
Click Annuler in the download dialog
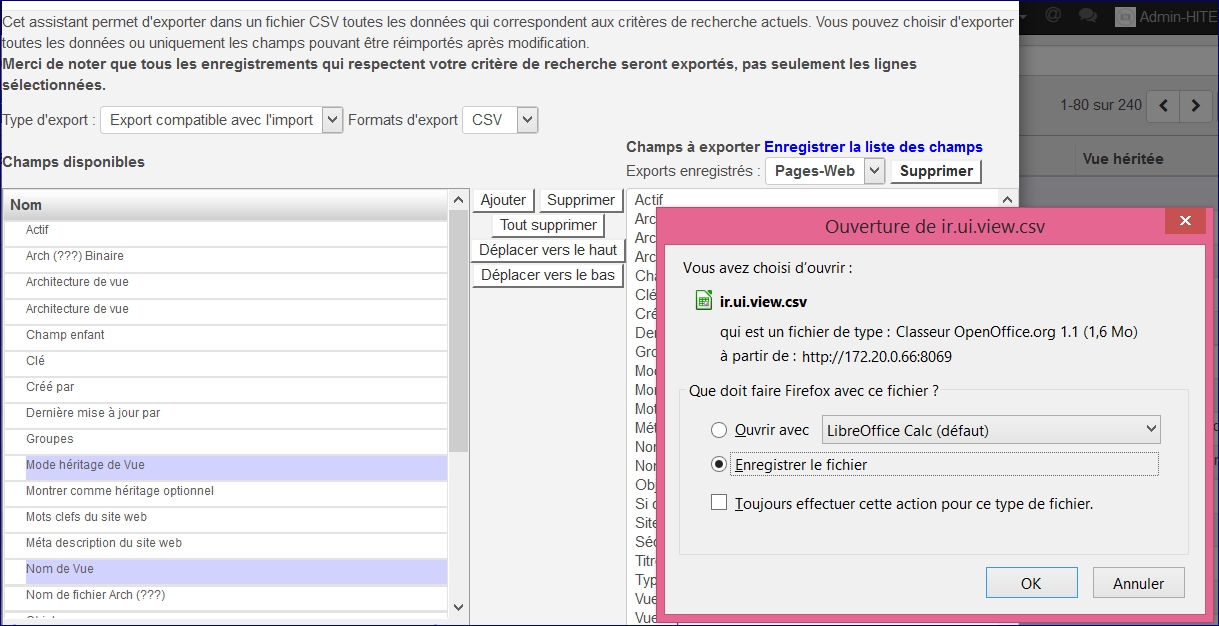(x=1138, y=583)
